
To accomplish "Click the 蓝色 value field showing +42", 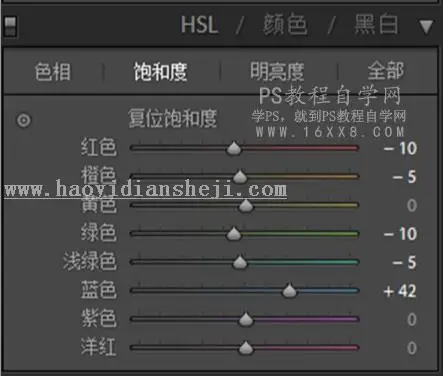I will tap(400, 291).
